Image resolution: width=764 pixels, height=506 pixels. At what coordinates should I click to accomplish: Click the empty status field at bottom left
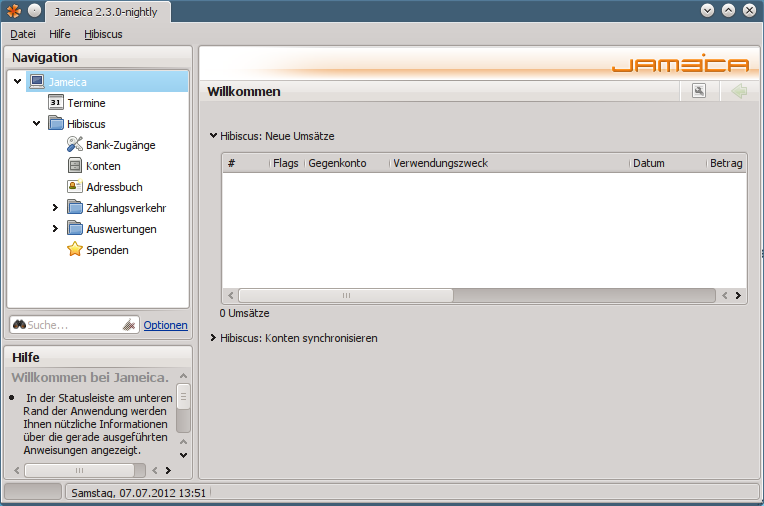coord(33,491)
